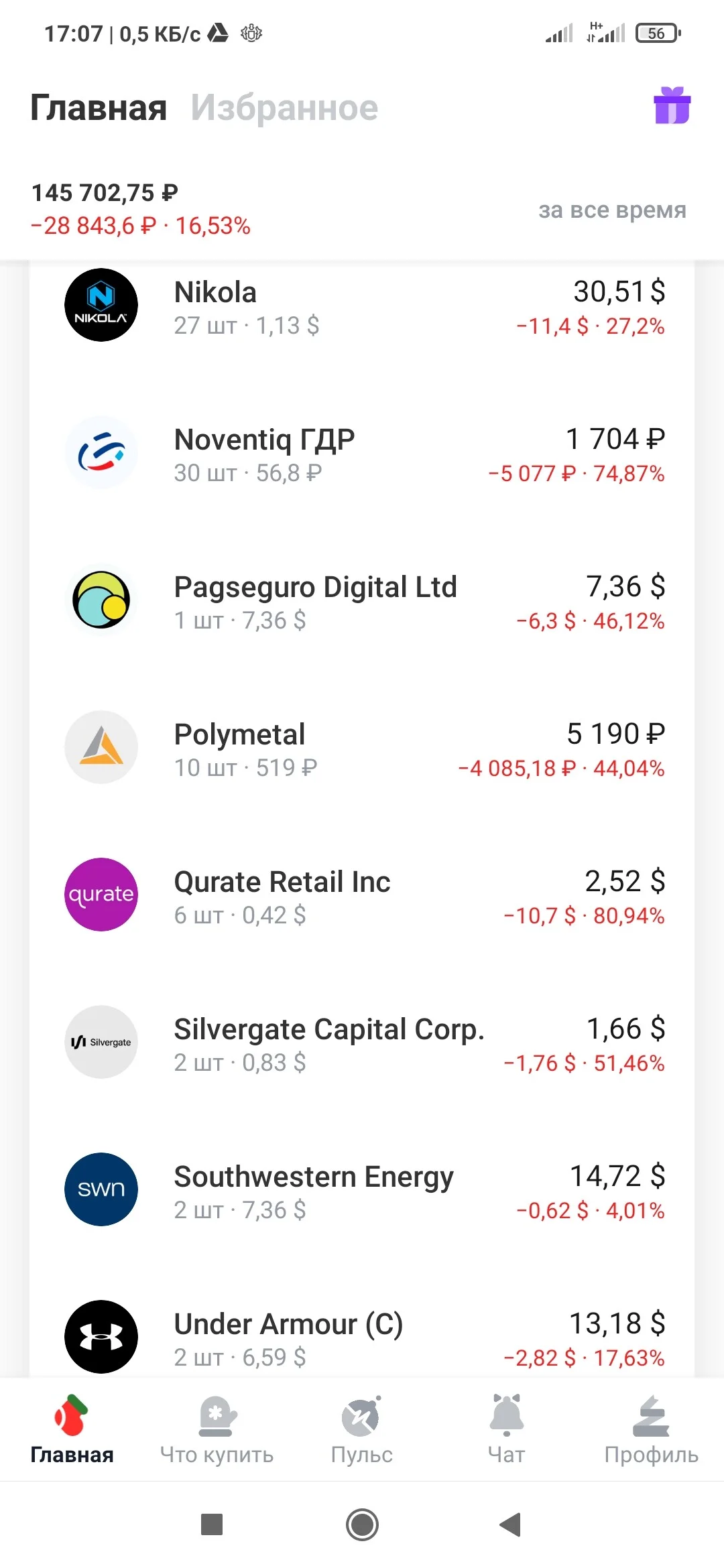This screenshot has height=1568, width=724.
Task: Tap the Polymetal logo icon
Action: pyautogui.click(x=101, y=747)
